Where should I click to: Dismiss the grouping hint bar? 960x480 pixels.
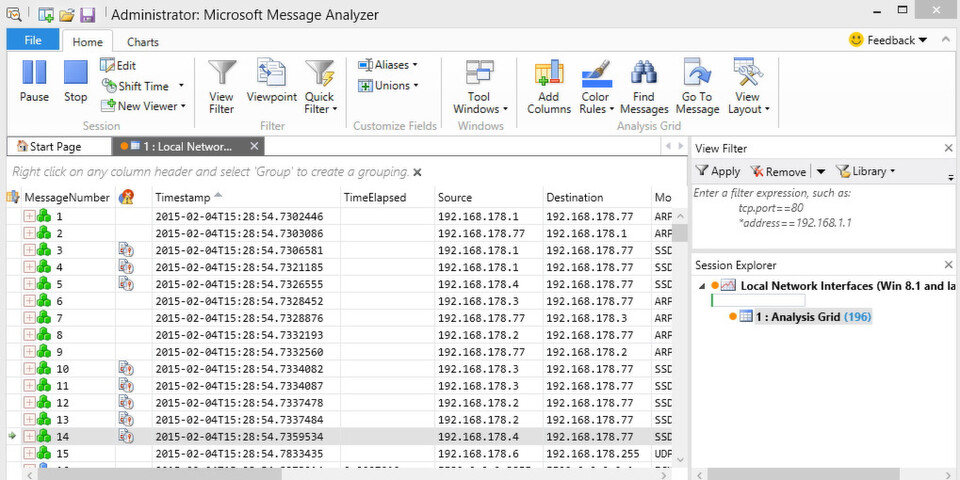pyautogui.click(x=418, y=173)
